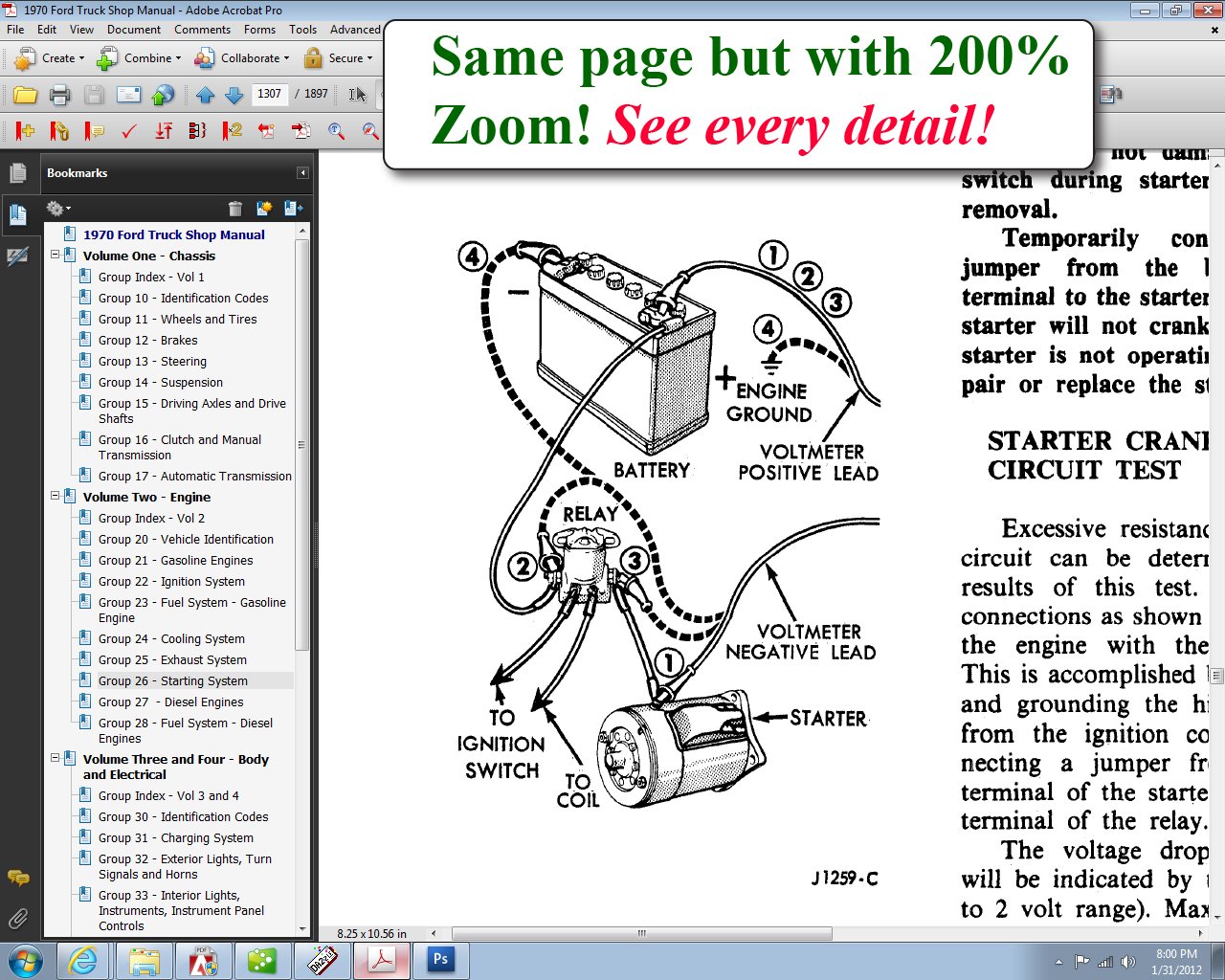1225x980 pixels.
Task: Open the Pages panel icon in sidebar
Action: coord(17,173)
